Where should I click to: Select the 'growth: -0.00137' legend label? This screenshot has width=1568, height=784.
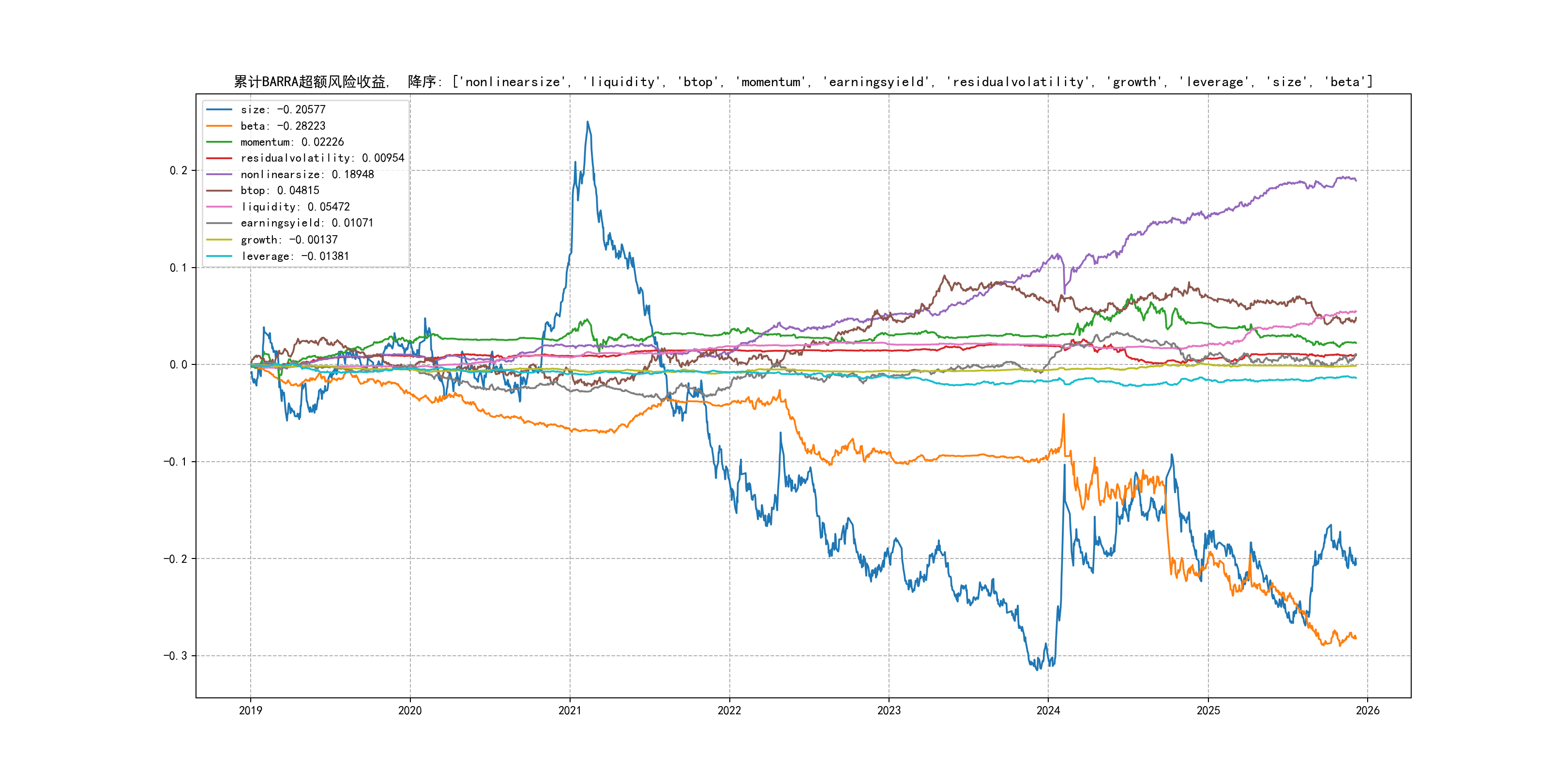tap(289, 240)
